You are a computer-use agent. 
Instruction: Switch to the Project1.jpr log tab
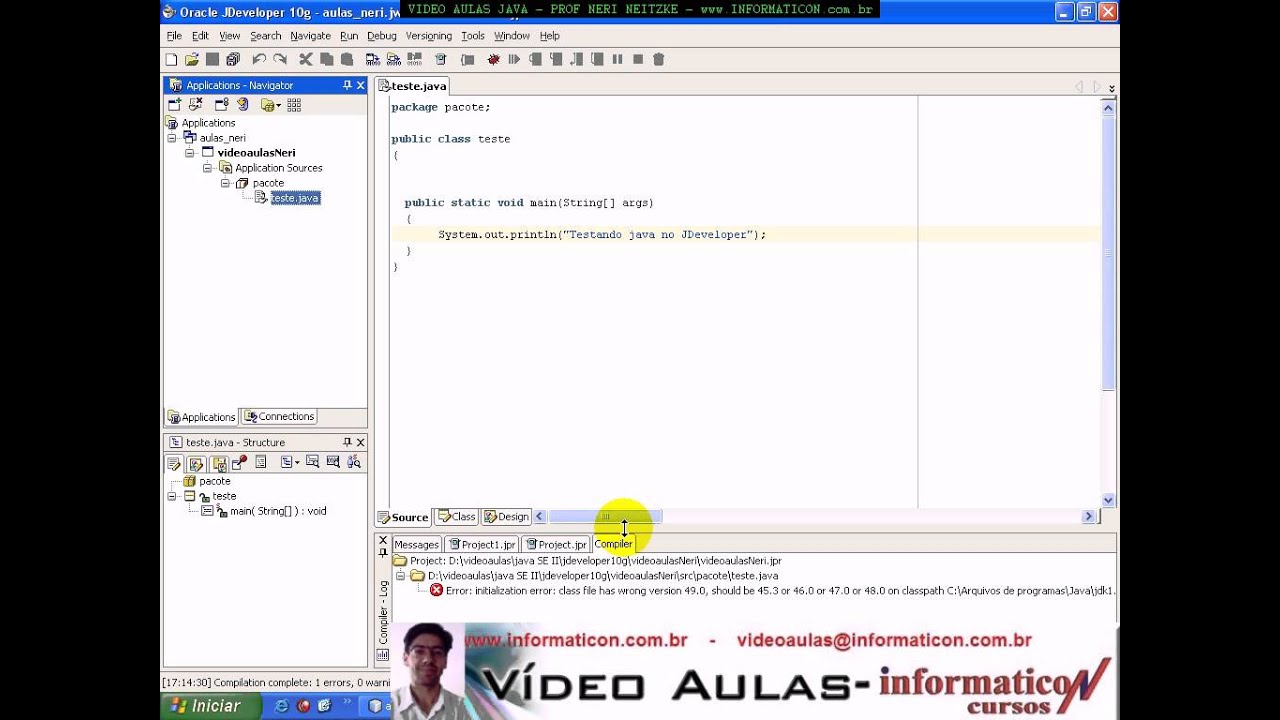[482, 544]
